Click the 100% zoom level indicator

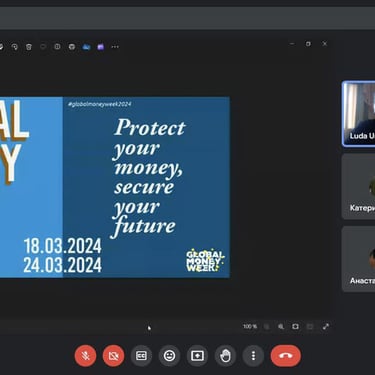click(x=250, y=327)
